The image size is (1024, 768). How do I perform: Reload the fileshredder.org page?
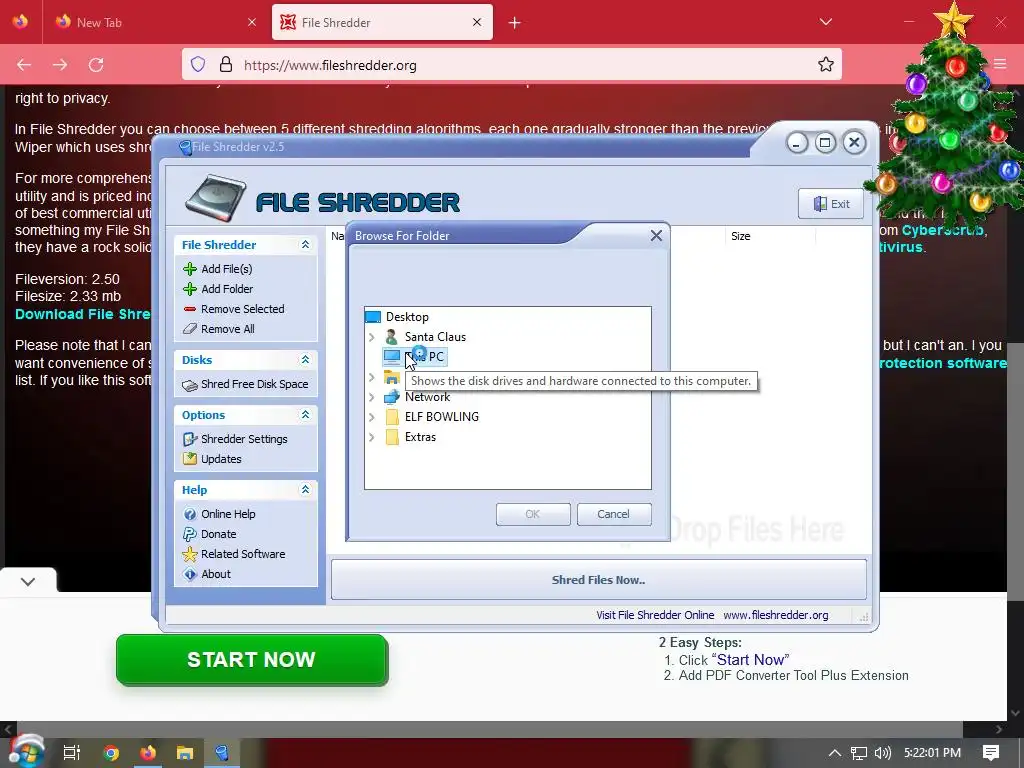tap(96, 65)
